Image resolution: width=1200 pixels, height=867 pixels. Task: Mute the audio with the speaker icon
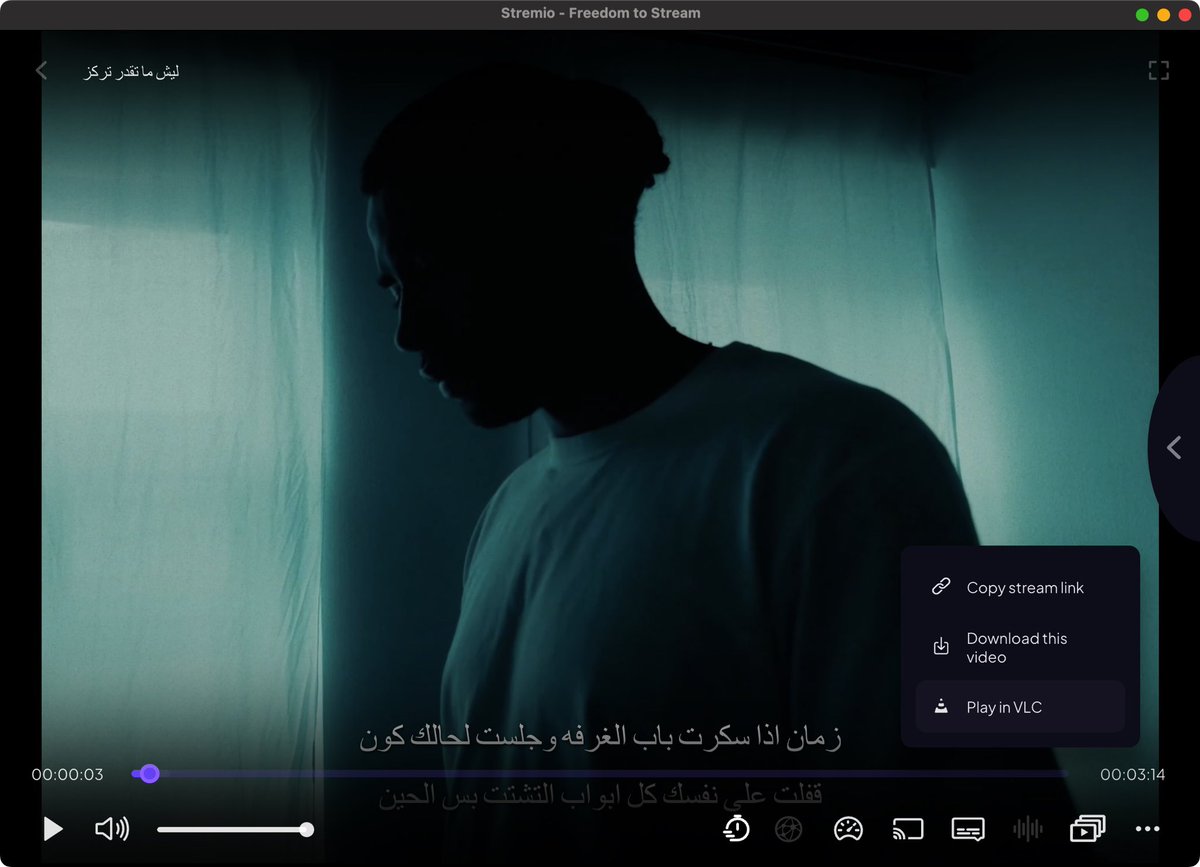point(112,828)
